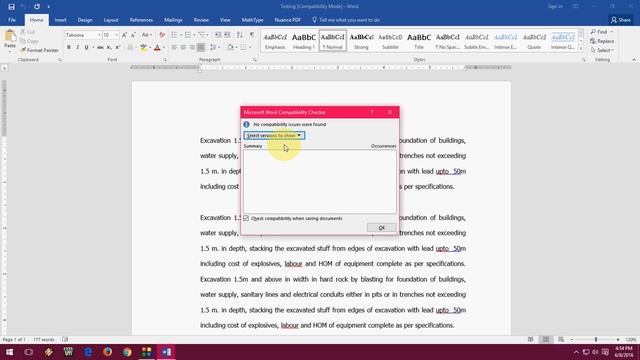Click OK in Compatibility Checker dialog
This screenshot has width=640, height=360.
381,227
